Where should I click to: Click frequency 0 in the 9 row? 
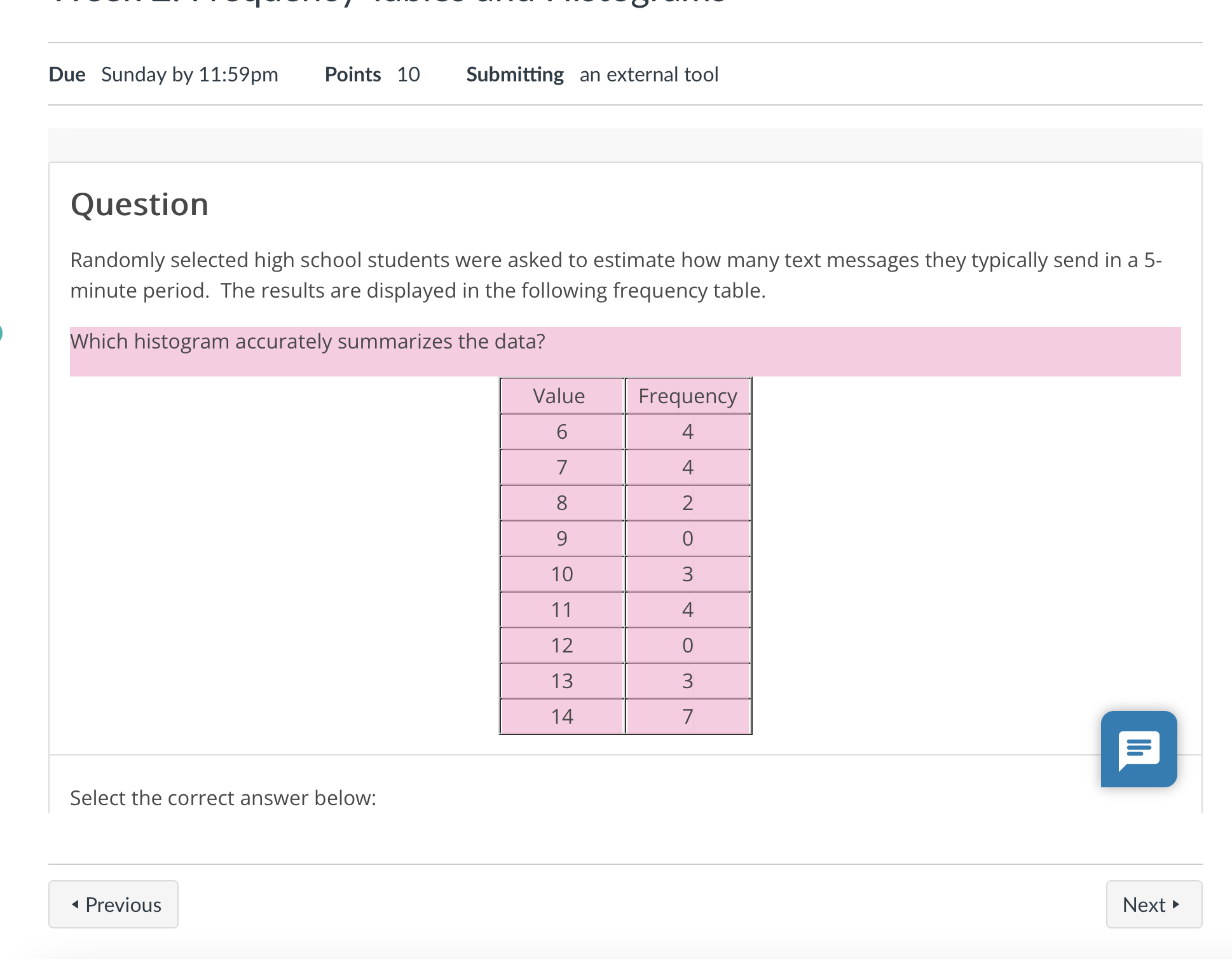tap(688, 539)
